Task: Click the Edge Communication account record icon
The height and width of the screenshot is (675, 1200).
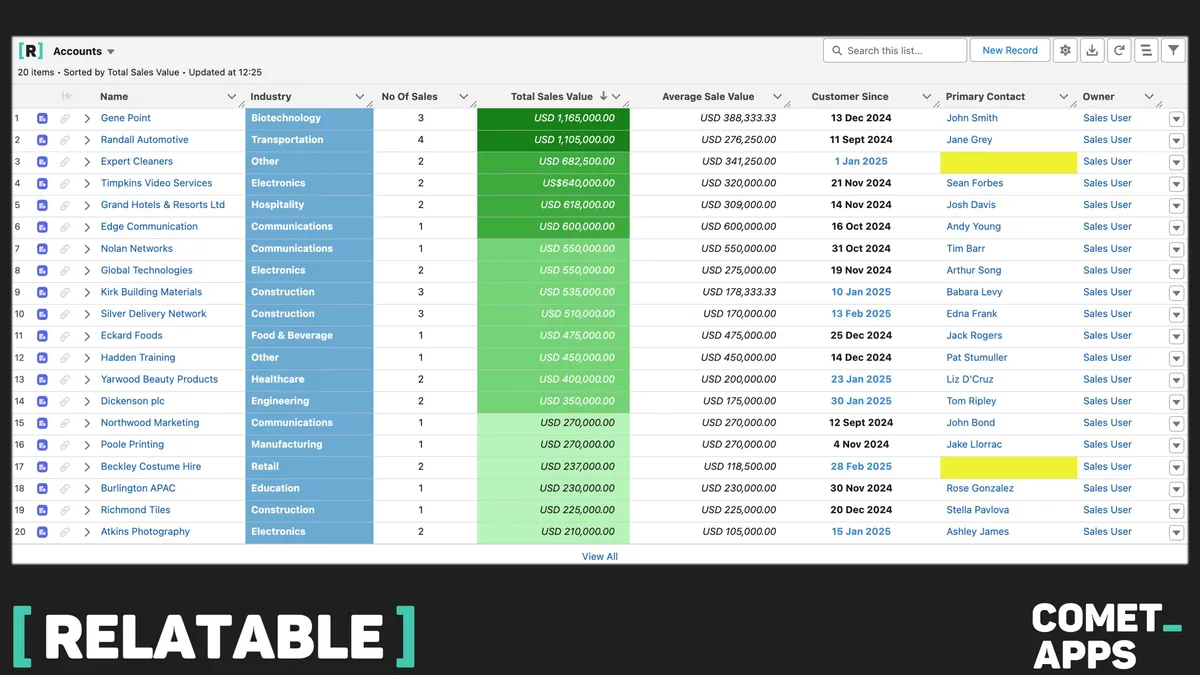Action: point(43,227)
